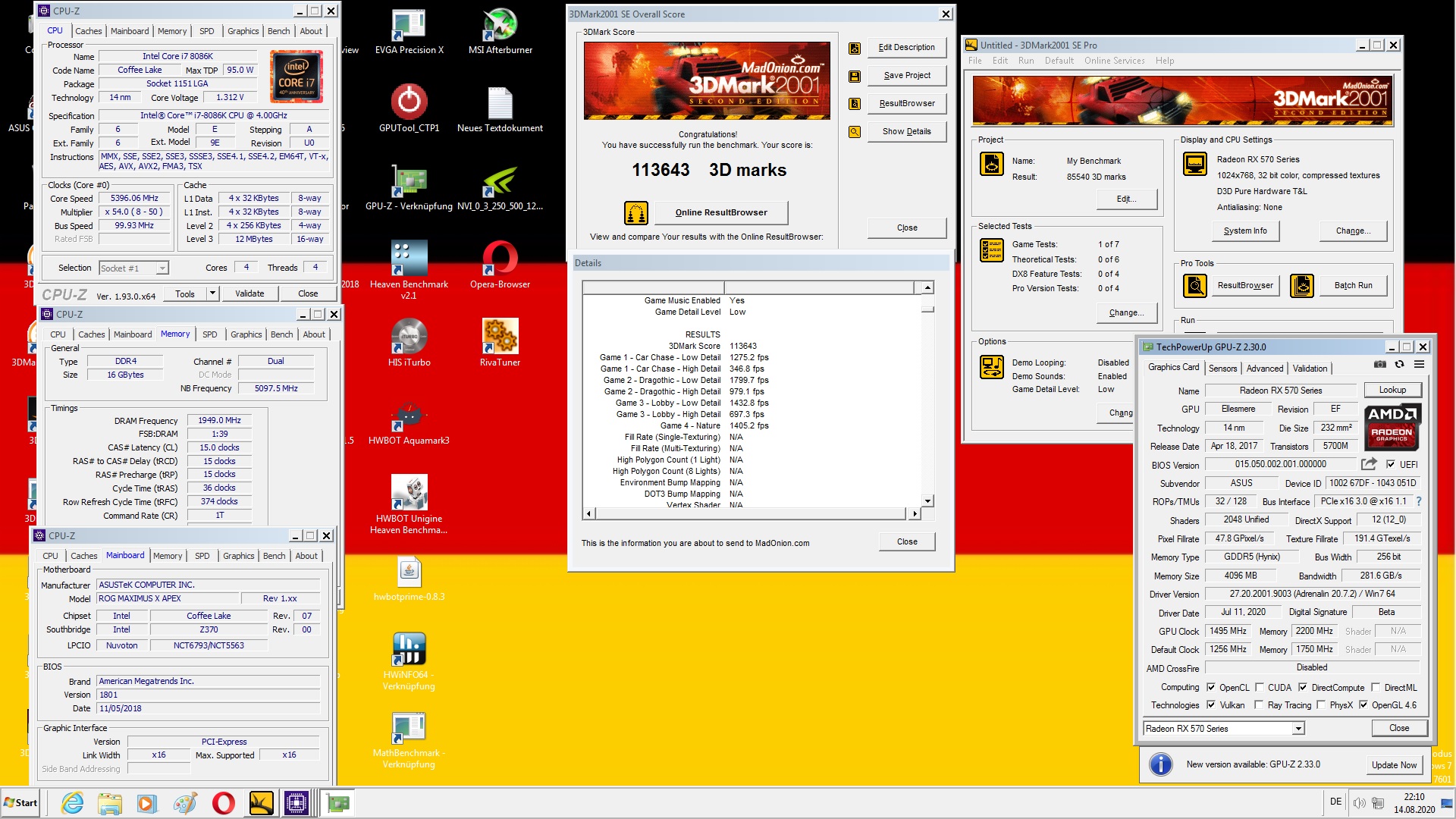The image size is (1456, 819).
Task: Open GPU-Z Verknüpfung desktop shortcut
Action: pos(409,187)
